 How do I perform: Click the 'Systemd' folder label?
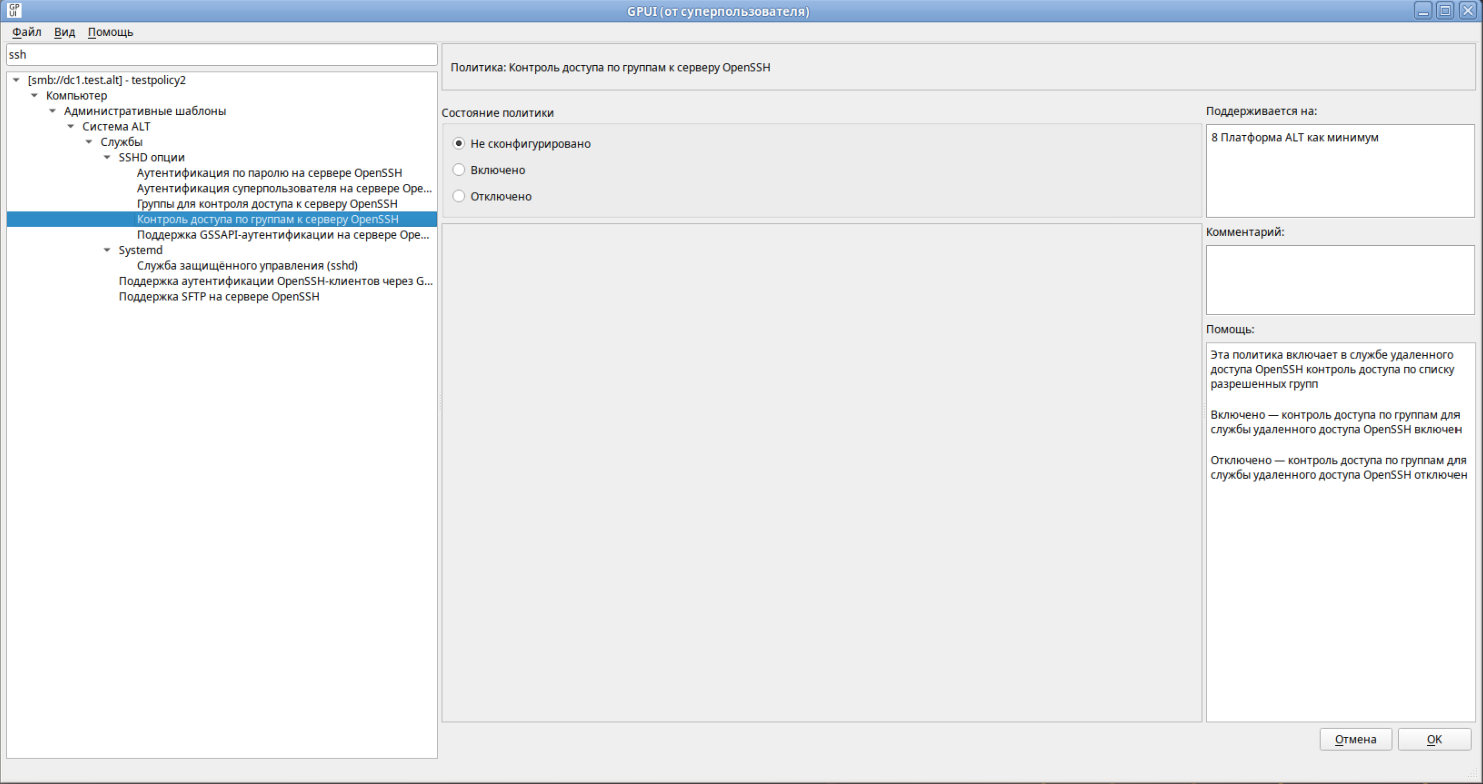coord(141,250)
